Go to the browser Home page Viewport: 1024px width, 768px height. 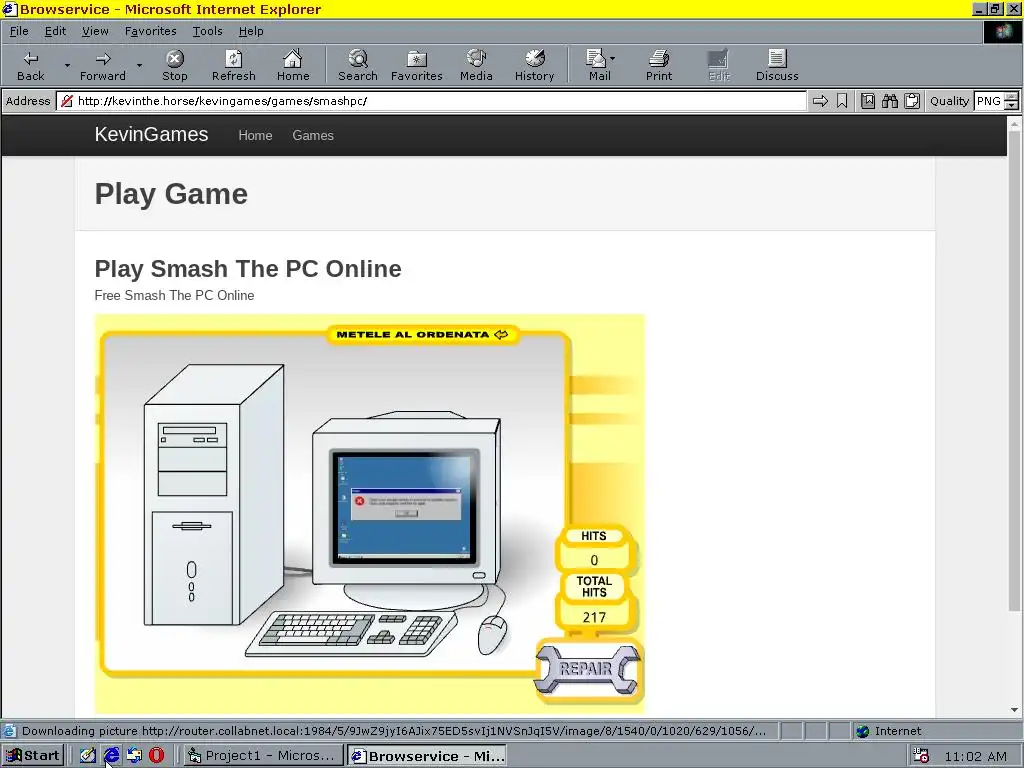point(293,65)
